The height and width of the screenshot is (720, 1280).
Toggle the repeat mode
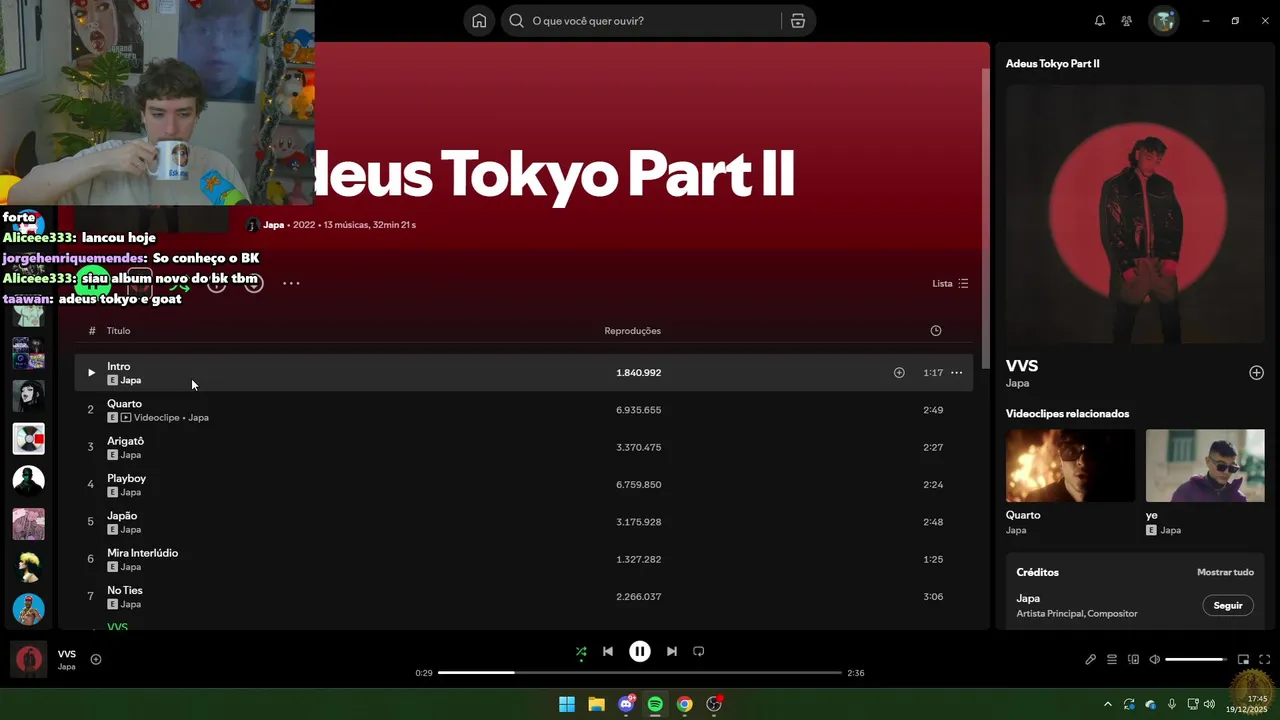699,652
